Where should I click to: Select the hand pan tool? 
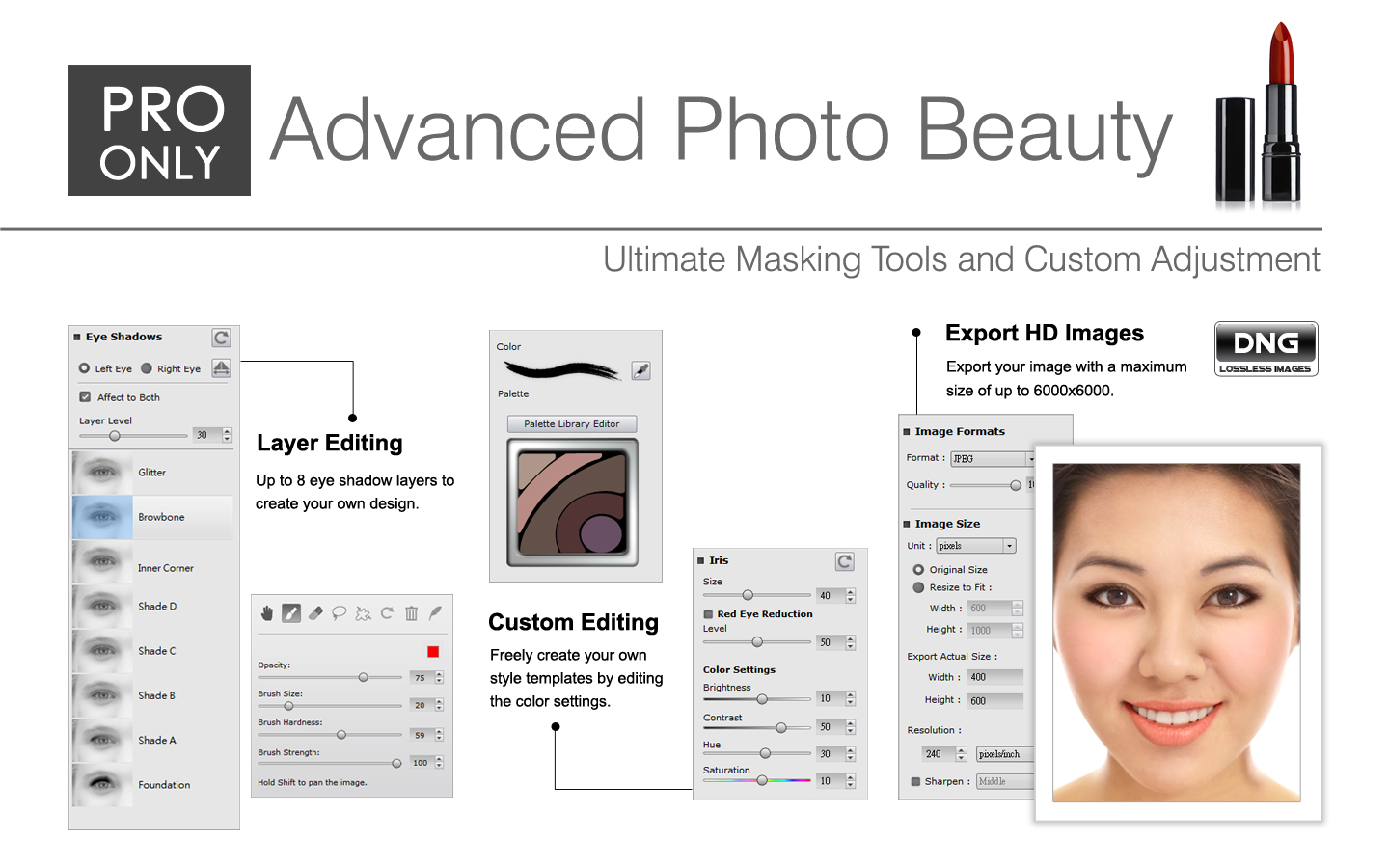click(x=267, y=613)
